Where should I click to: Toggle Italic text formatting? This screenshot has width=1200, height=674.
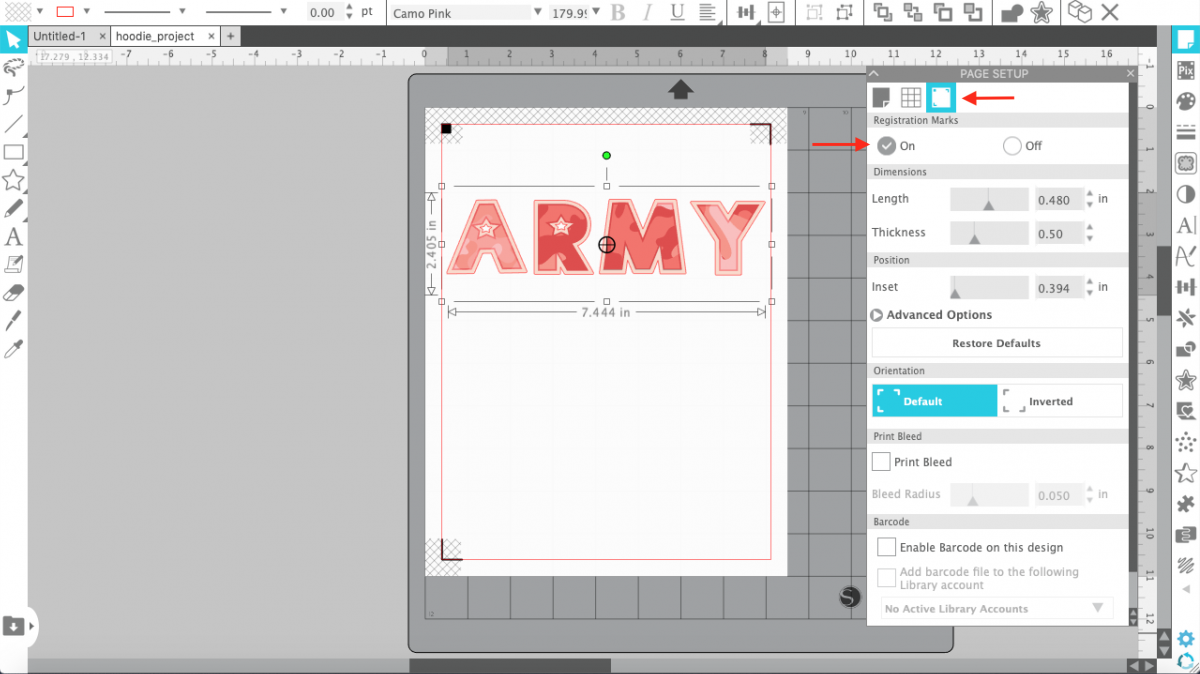click(648, 12)
